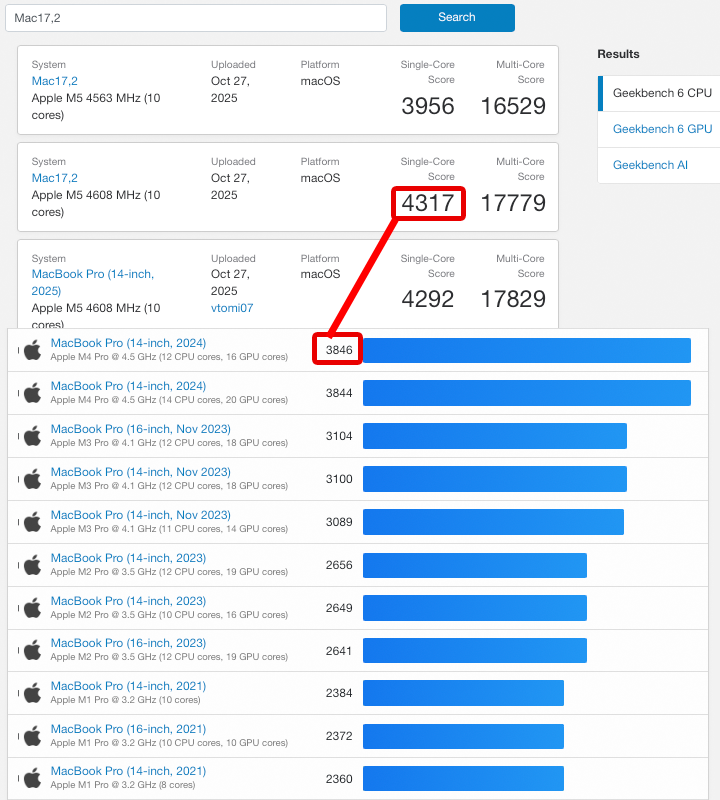Screen dimensions: 720x800
Task: Click Apple logo beside the 8-core M1 Pro entry
Action: click(32, 778)
